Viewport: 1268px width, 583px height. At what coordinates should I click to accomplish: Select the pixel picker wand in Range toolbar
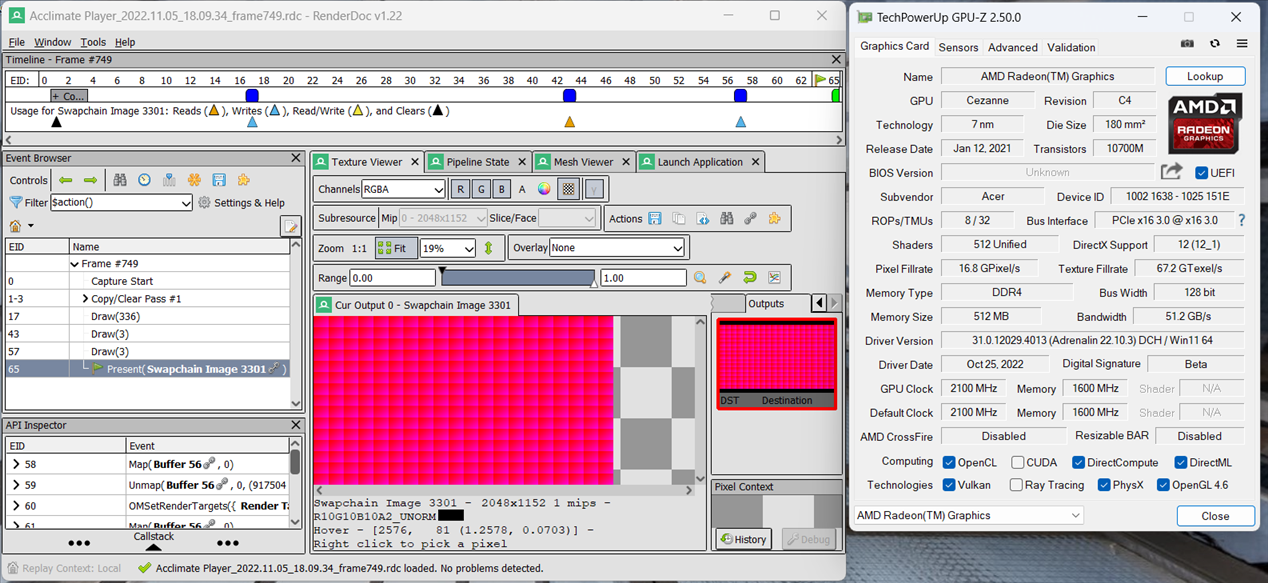(x=725, y=278)
